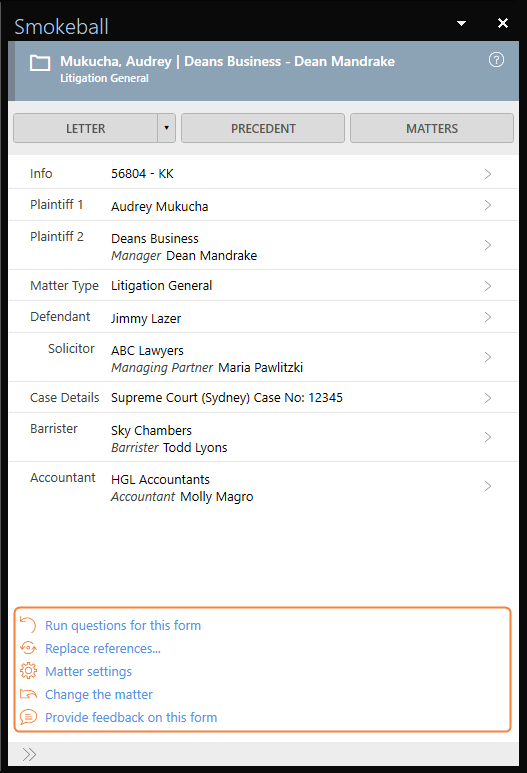Click the Replace references icon
The height and width of the screenshot is (773, 527).
(x=28, y=648)
